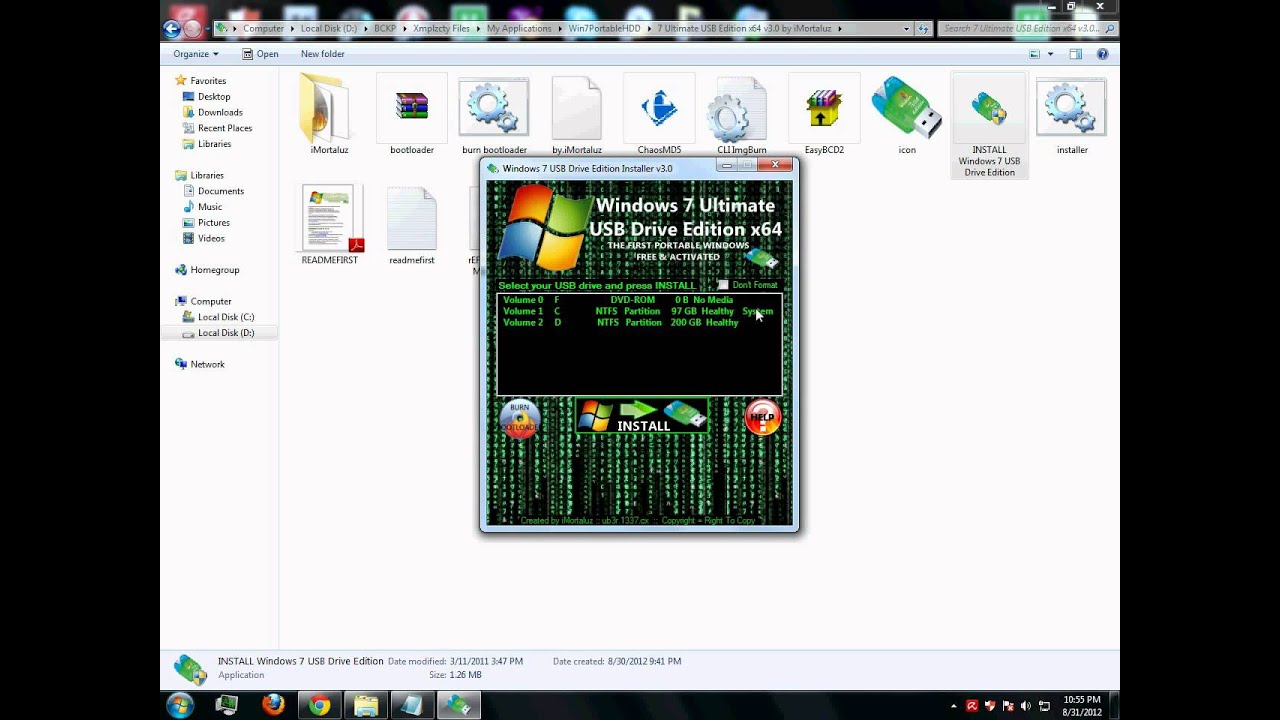Click the BURN BOOTLOADER disc icon
Image resolution: width=1280 pixels, height=720 pixels.
(520, 418)
